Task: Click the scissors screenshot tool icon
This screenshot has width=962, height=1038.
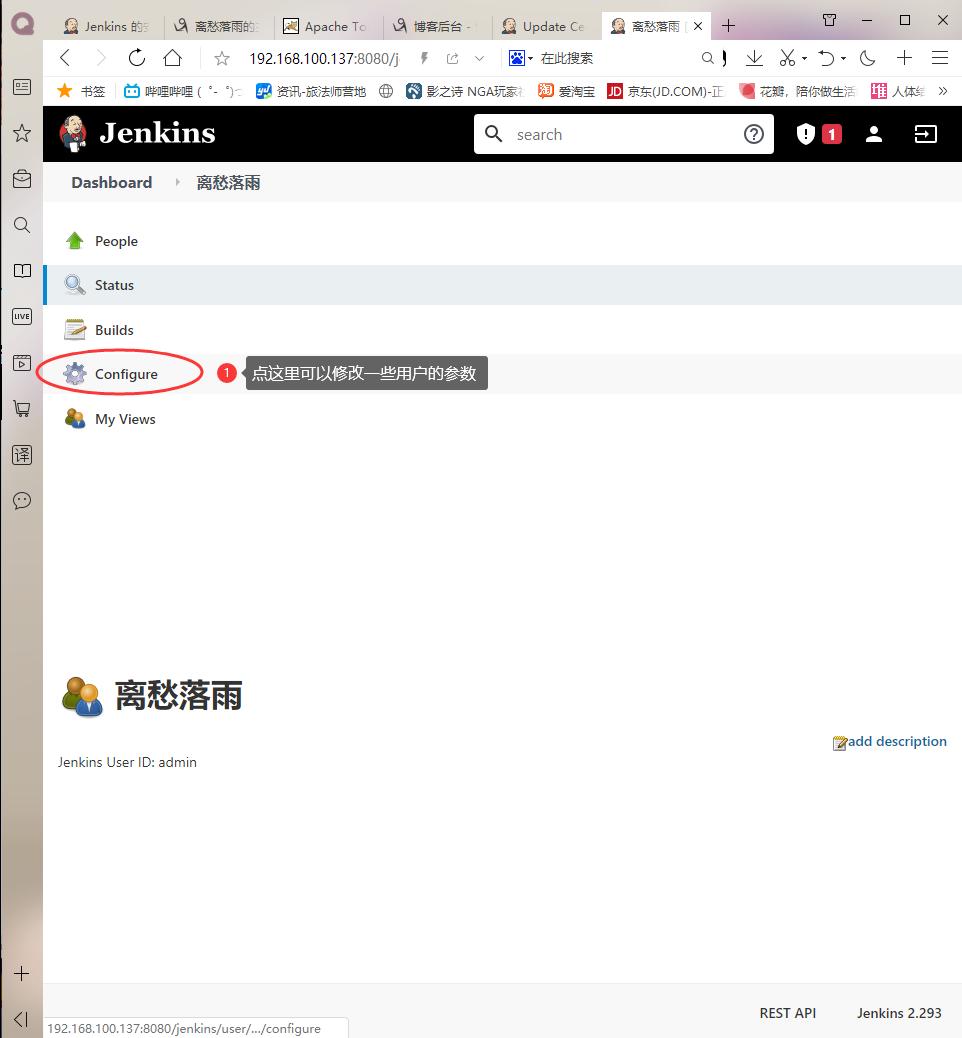Action: (787, 58)
